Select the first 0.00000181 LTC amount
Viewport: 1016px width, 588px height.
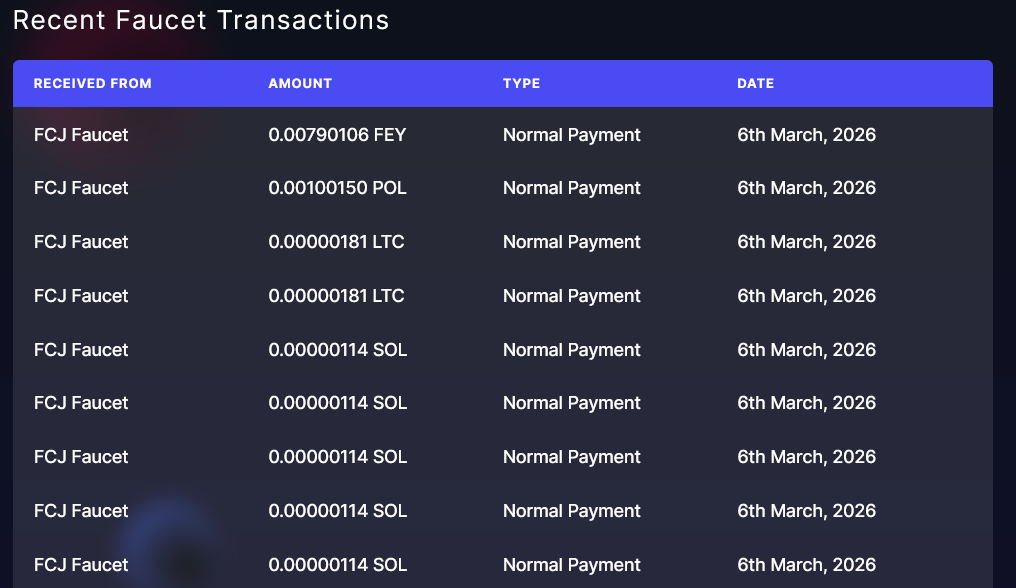coord(336,242)
